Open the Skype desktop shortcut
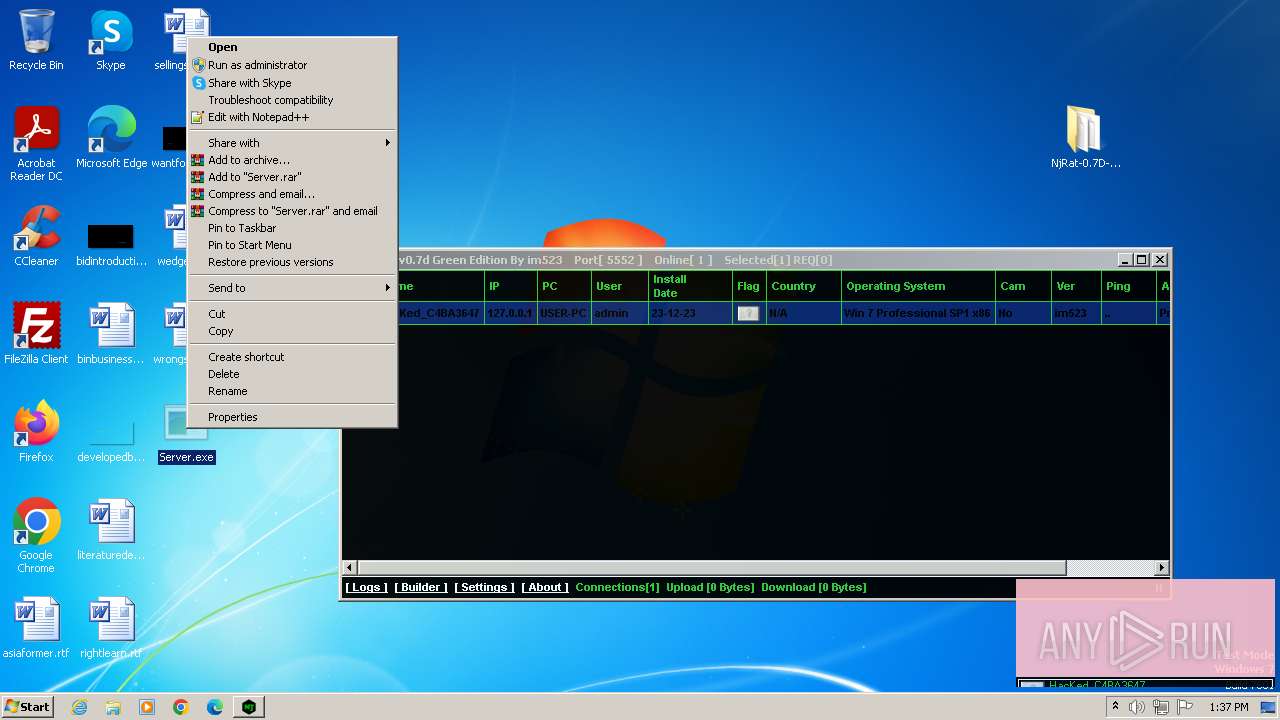This screenshot has width=1280, height=720. 110,40
